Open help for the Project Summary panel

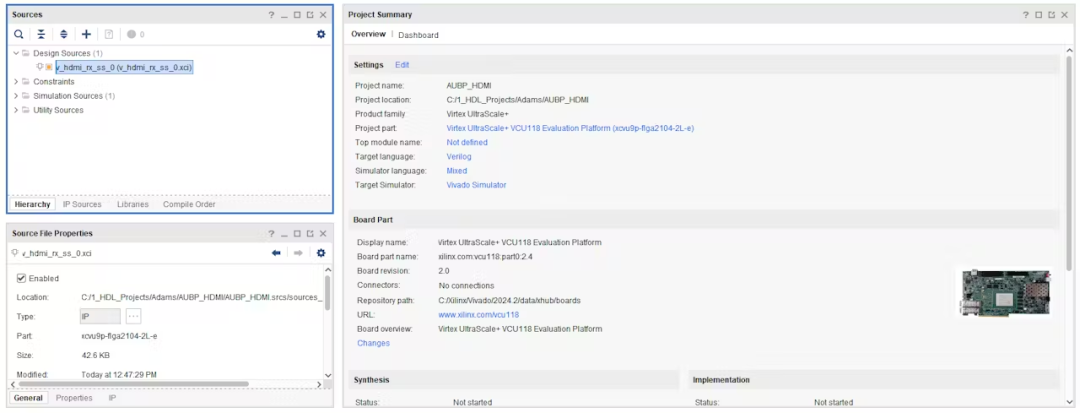click(x=1026, y=14)
